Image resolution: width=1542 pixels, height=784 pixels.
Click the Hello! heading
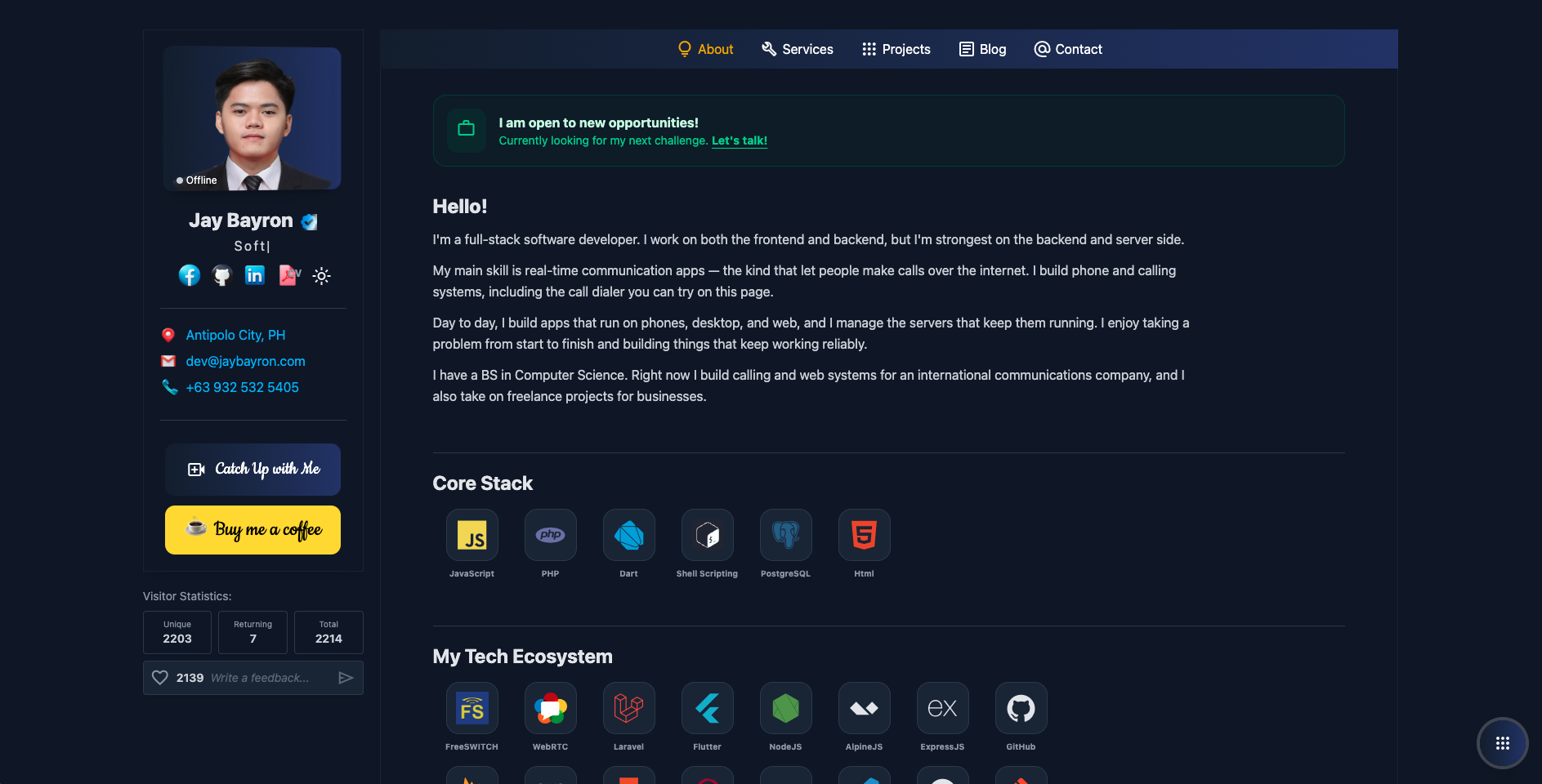click(459, 207)
